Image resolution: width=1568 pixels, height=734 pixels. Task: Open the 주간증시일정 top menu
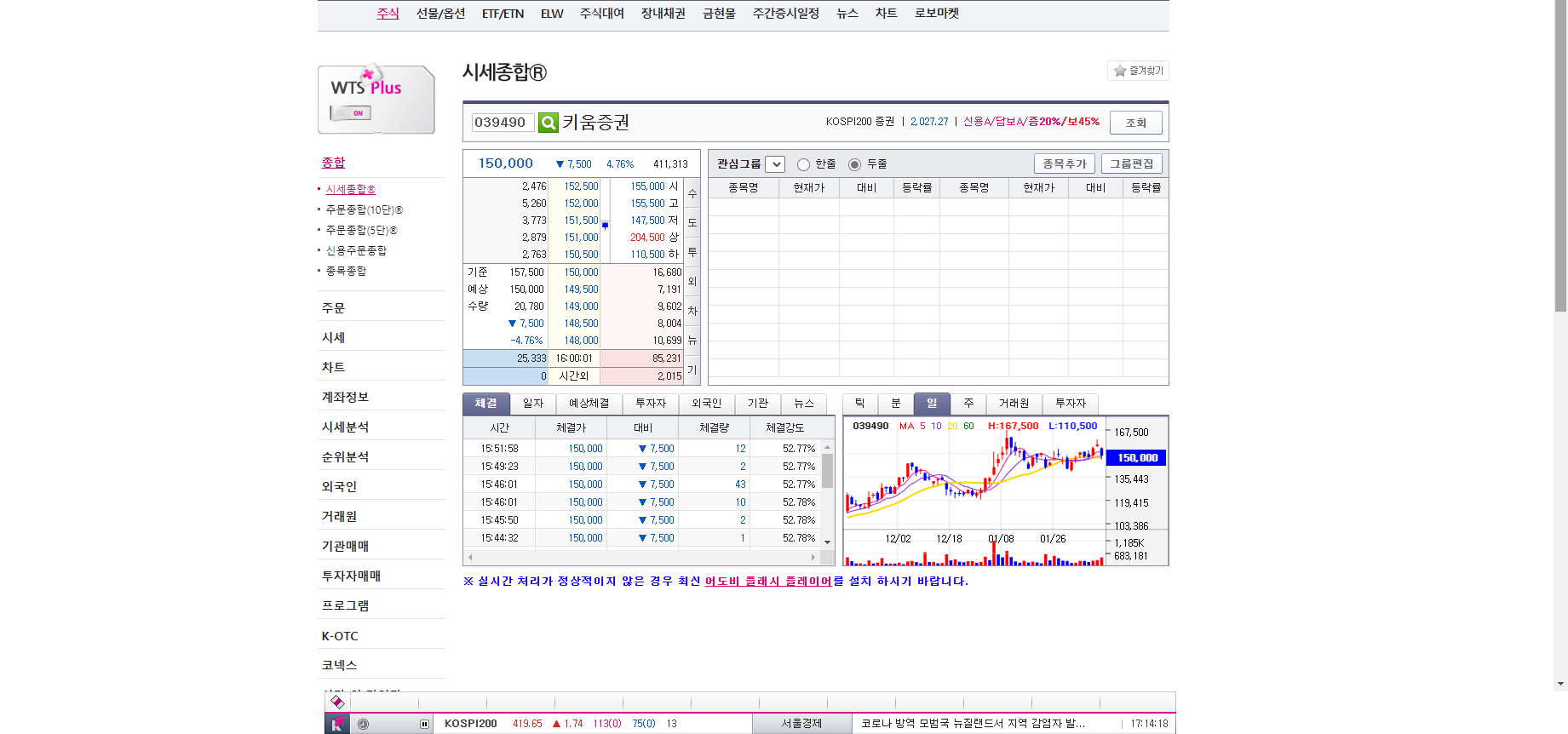point(786,14)
